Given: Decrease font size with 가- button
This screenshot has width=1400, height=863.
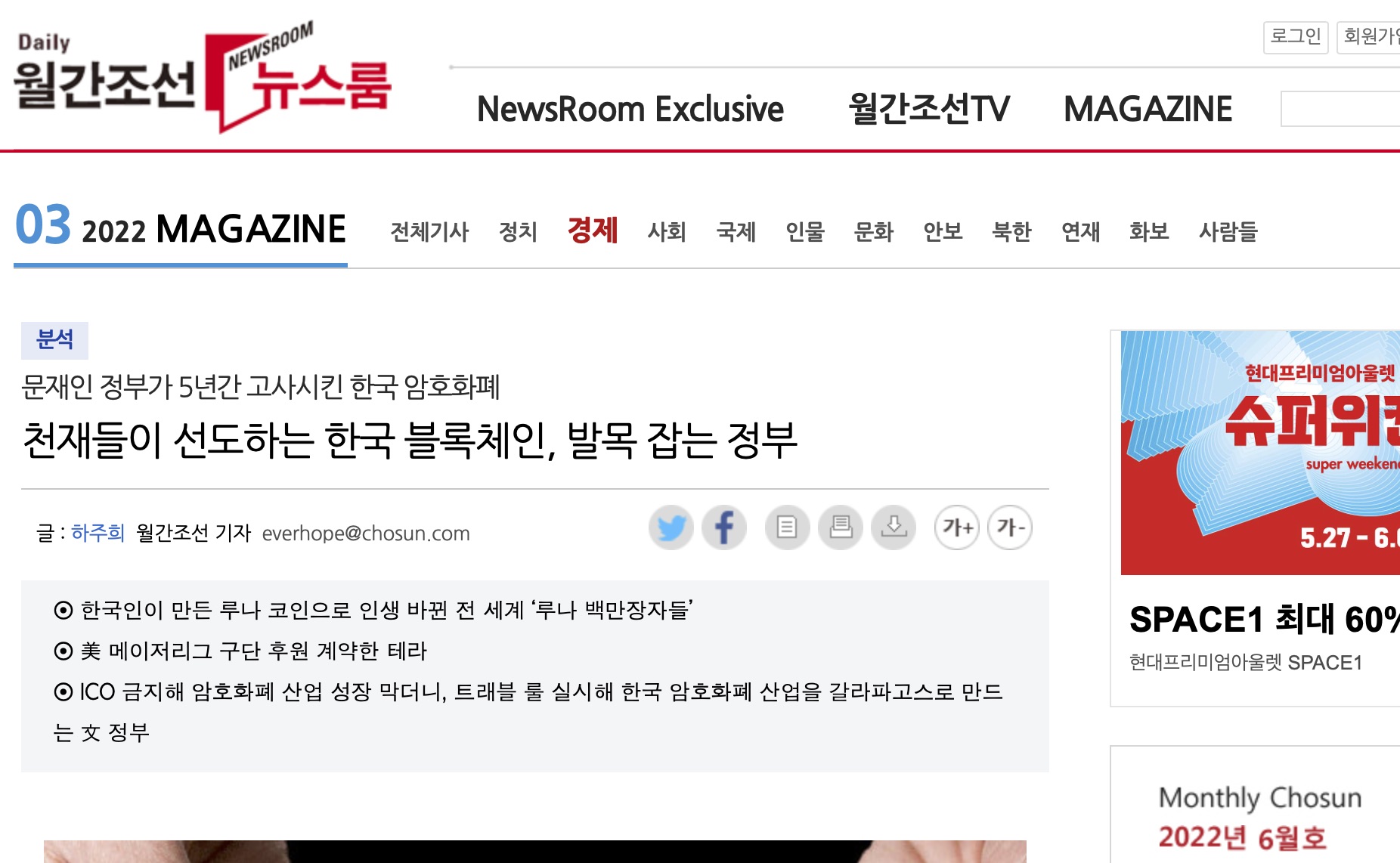Looking at the screenshot, I should [1010, 527].
